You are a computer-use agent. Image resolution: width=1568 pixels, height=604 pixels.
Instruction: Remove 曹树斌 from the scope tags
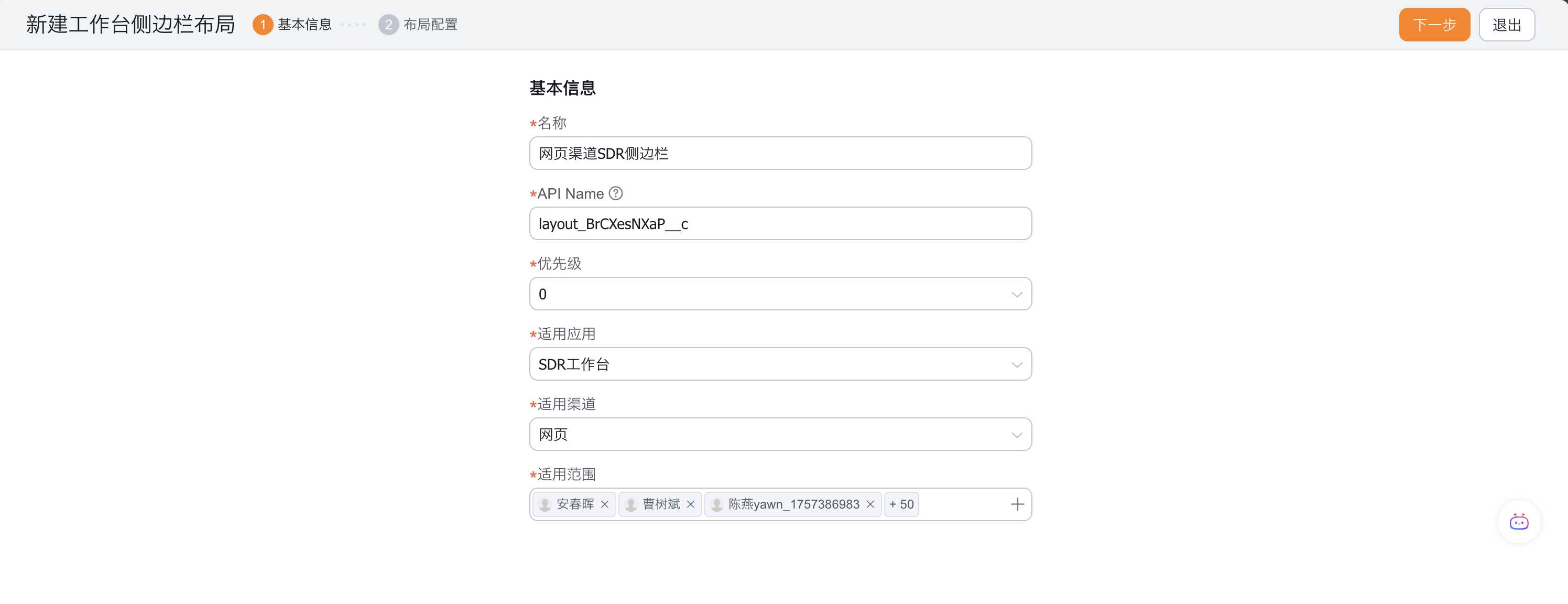click(x=690, y=504)
